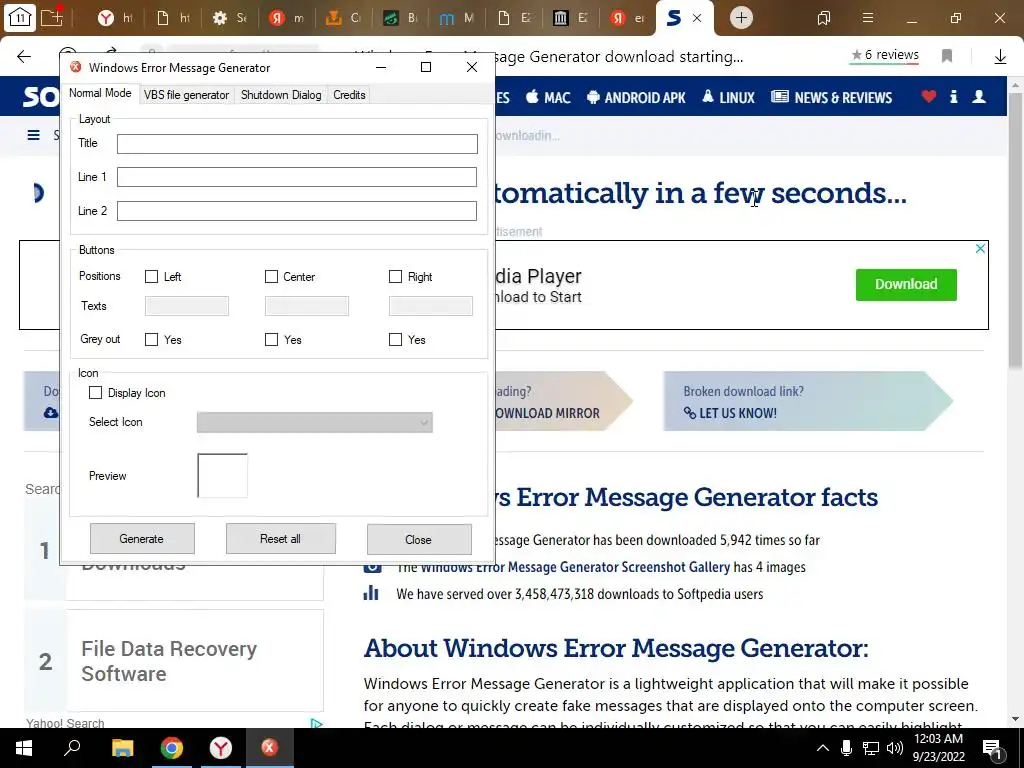
Task: Click the Error Message Generator taskbar icon
Action: [270, 748]
